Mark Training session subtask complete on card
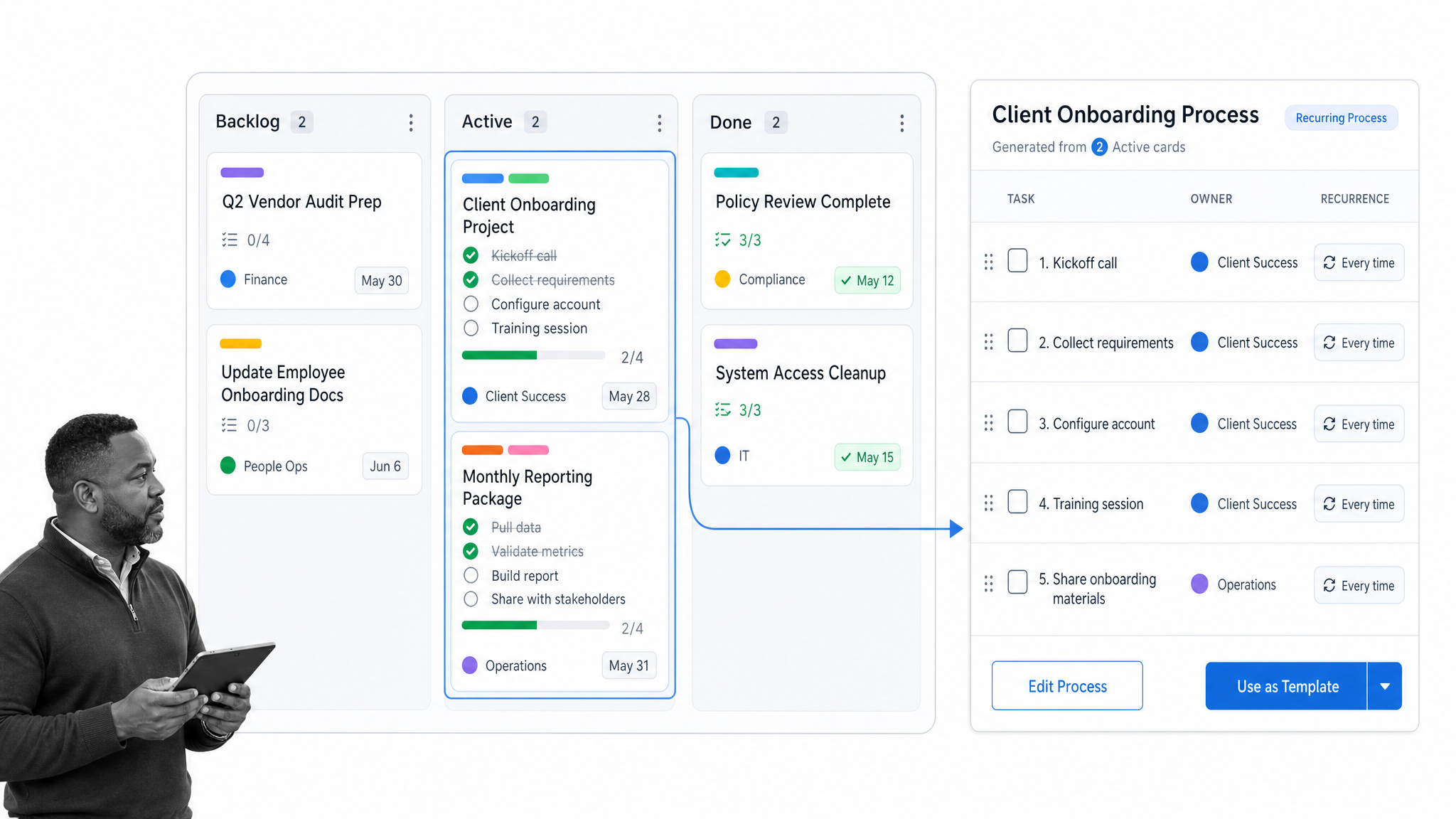The height and width of the screenshot is (819, 1456). (x=471, y=328)
